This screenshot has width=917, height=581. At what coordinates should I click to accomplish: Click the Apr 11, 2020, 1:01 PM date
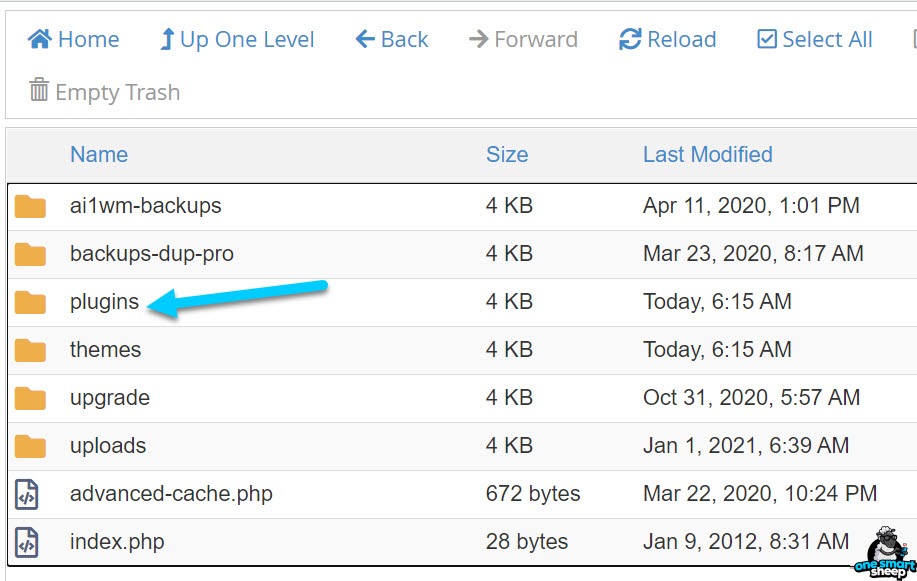[x=751, y=206]
